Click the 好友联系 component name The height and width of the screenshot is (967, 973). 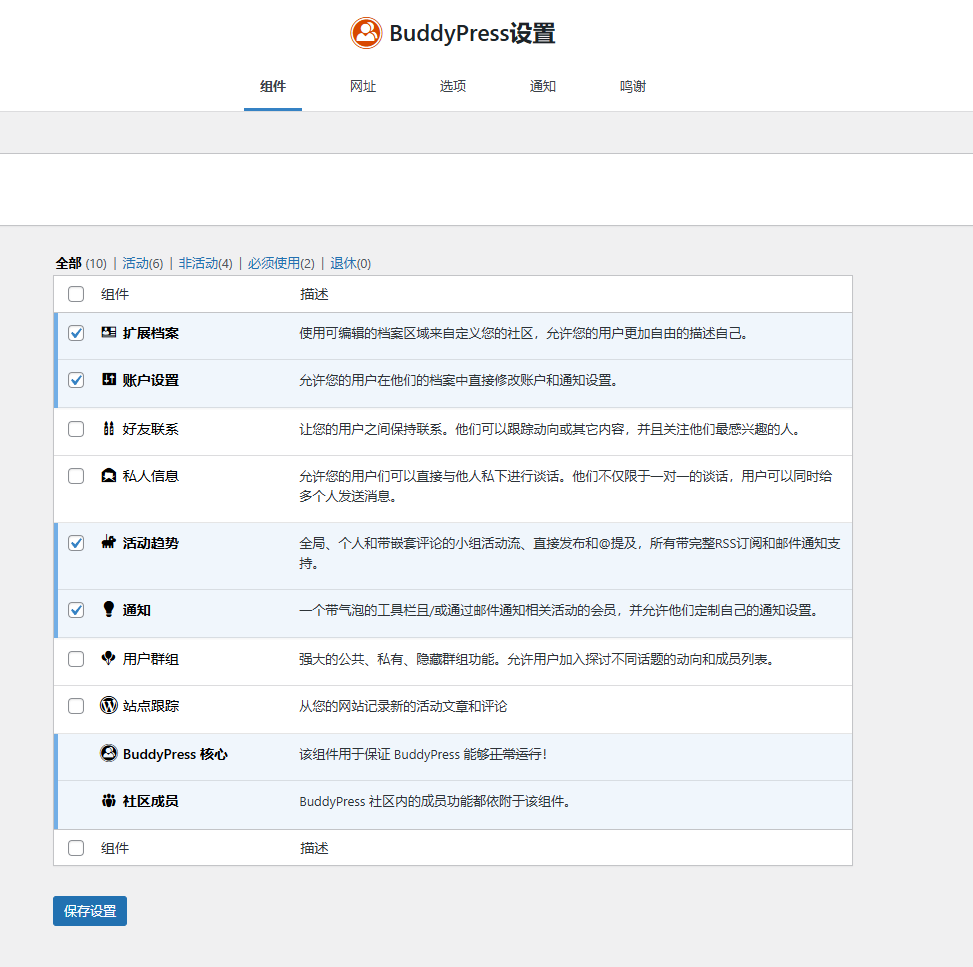(151, 429)
